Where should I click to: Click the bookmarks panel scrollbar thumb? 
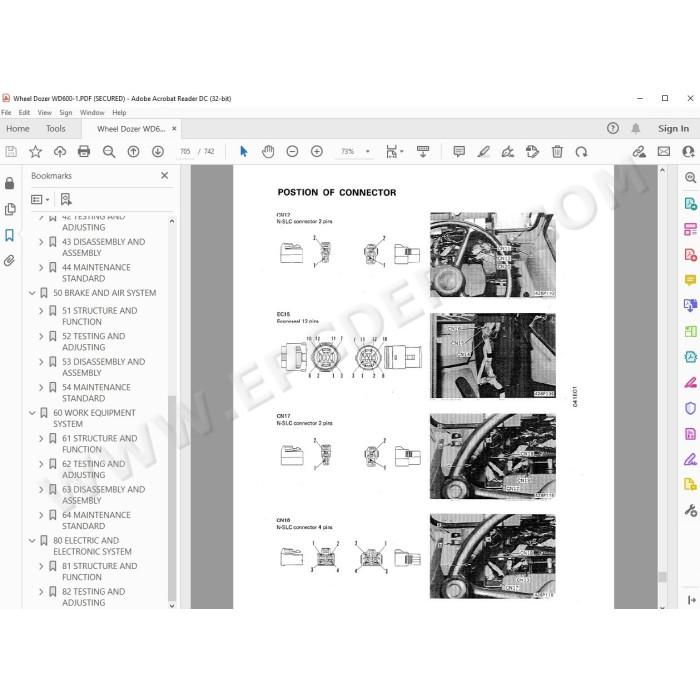coord(172,498)
